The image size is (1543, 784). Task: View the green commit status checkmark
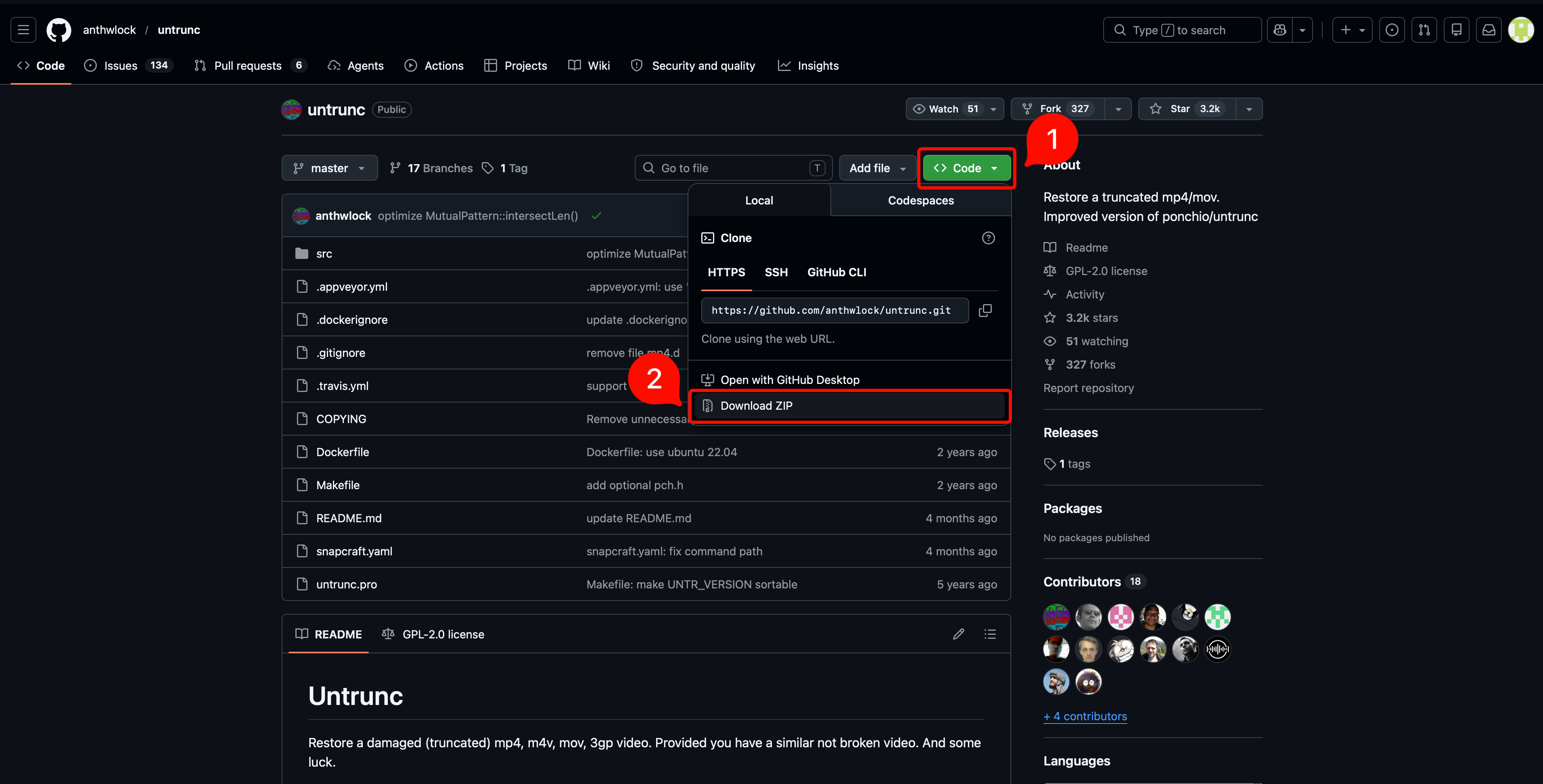coord(596,216)
